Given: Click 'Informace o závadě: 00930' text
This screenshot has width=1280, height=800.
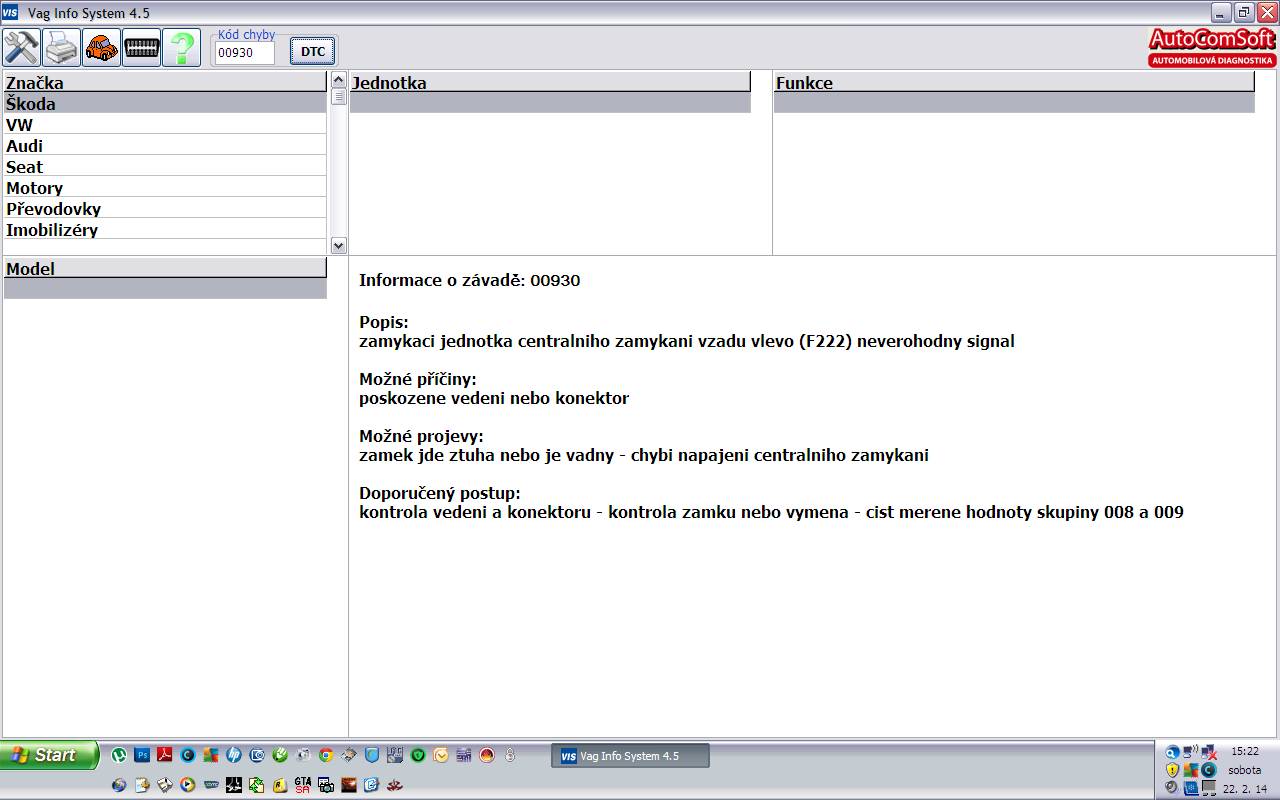Looking at the screenshot, I should click(x=469, y=280).
